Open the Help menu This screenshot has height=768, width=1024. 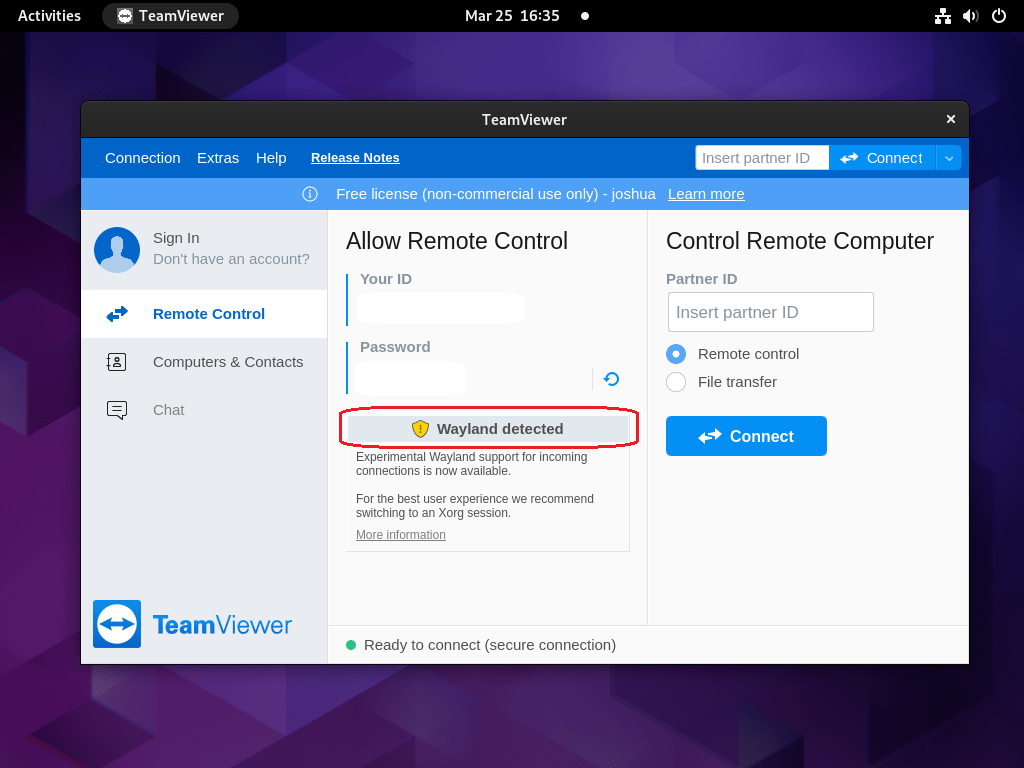271,157
